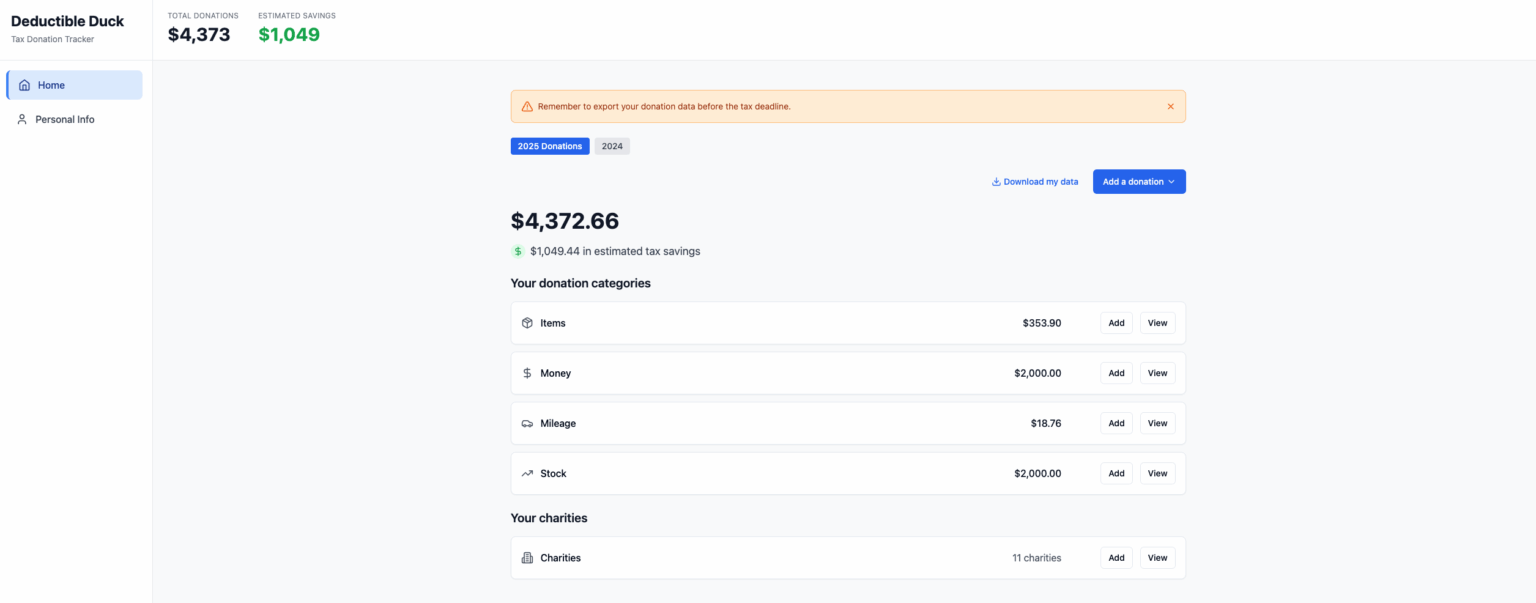Click the dollar sign icon beside Money
The width and height of the screenshot is (1536, 603).
[527, 373]
